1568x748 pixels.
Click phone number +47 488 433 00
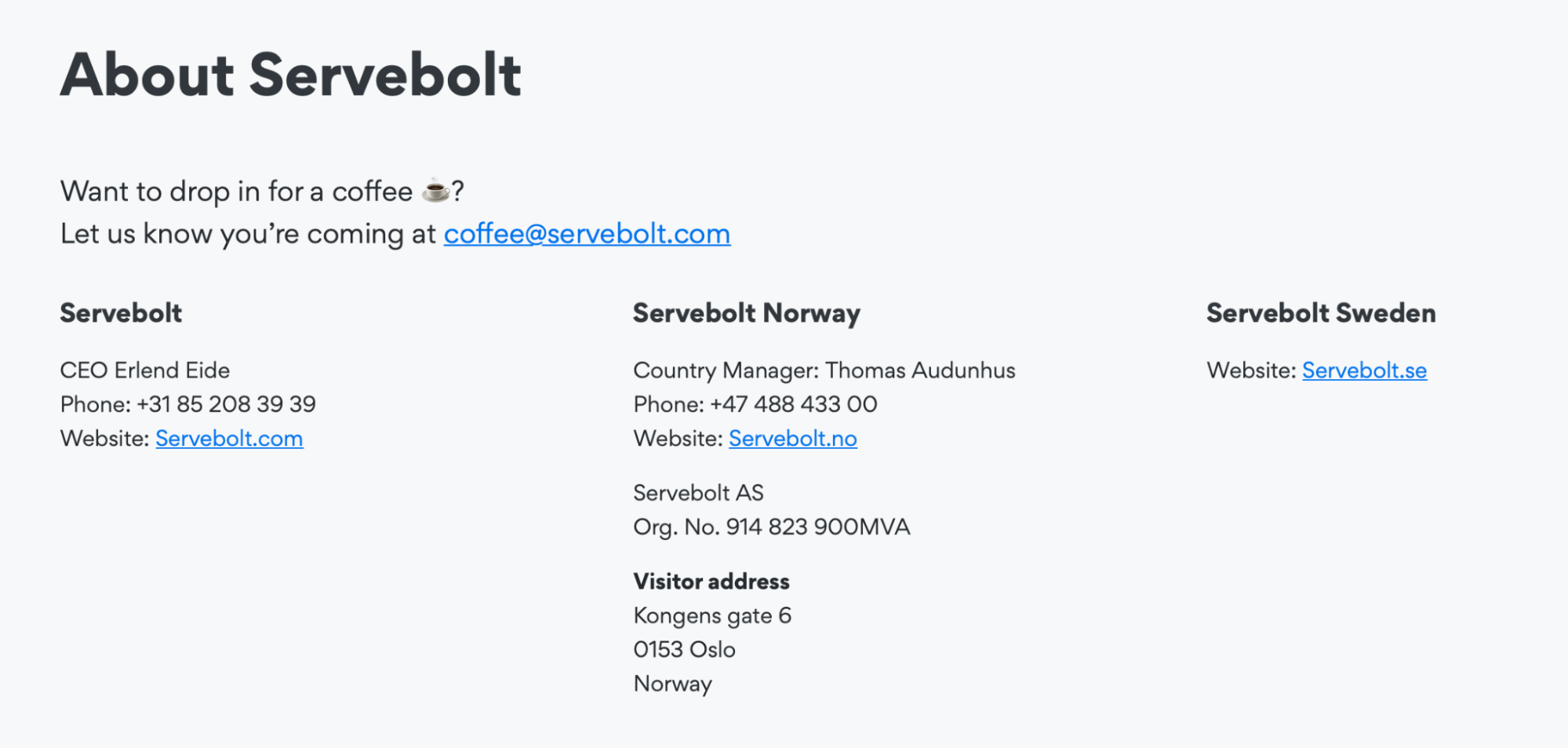click(x=793, y=404)
